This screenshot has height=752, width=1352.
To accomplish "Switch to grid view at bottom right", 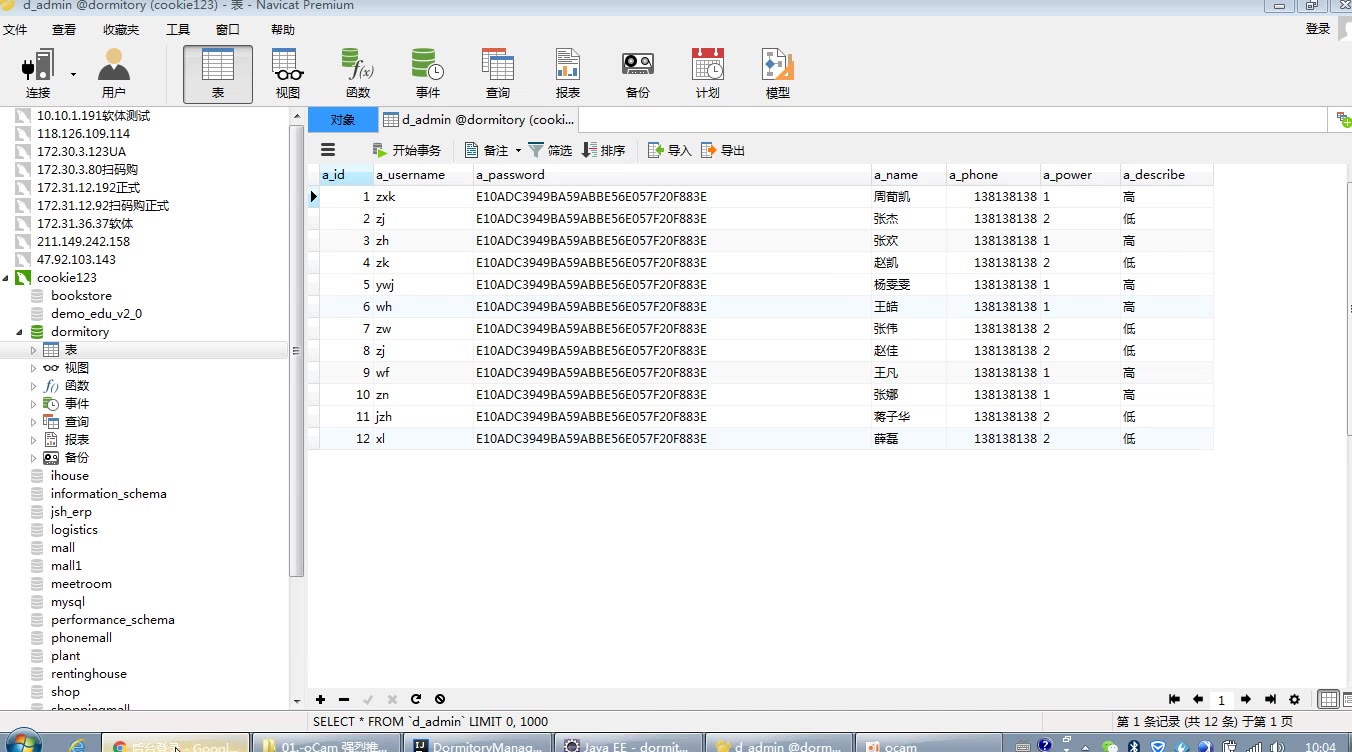I will 1327,700.
